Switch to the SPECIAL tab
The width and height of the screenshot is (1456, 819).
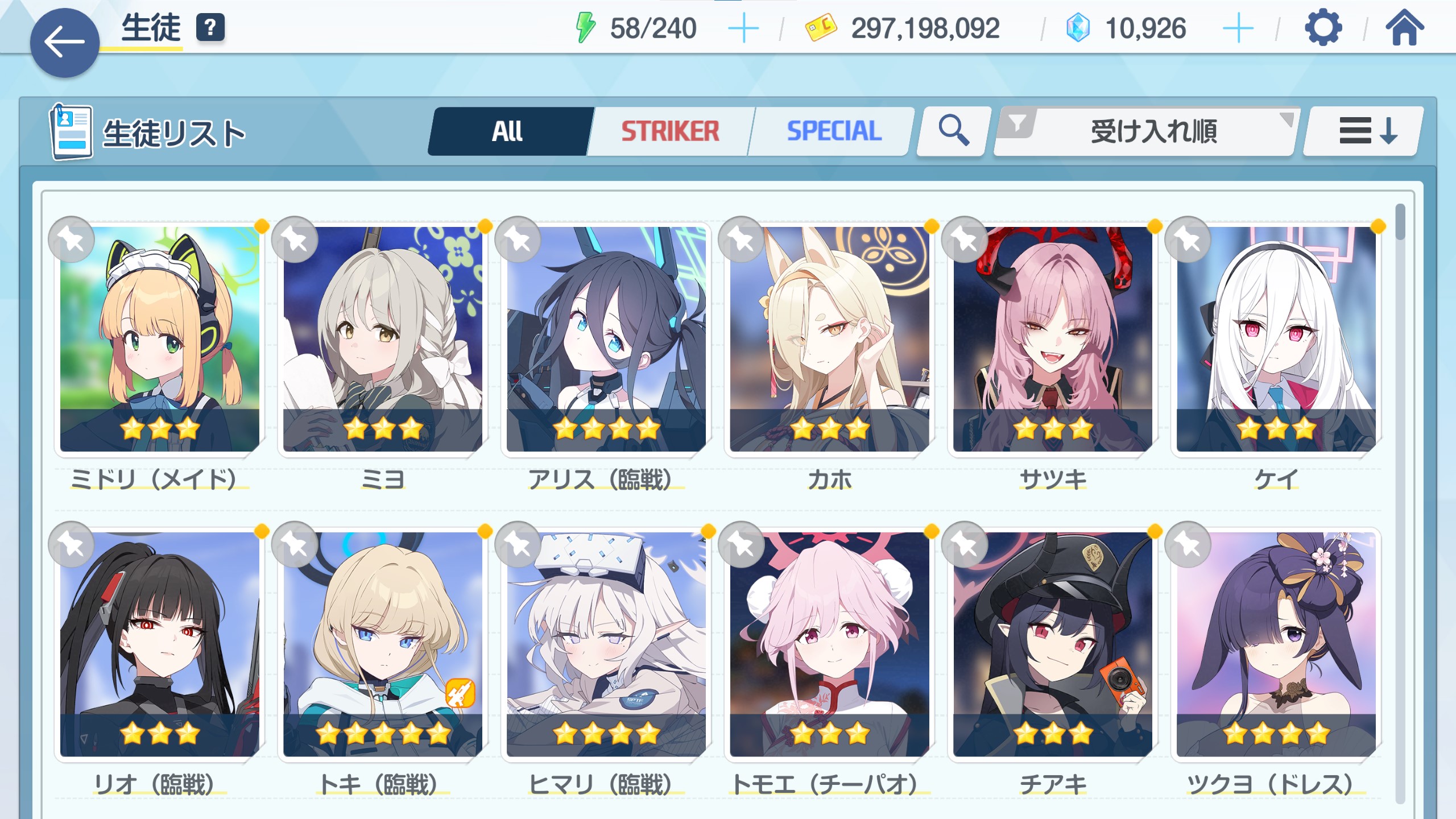click(833, 131)
